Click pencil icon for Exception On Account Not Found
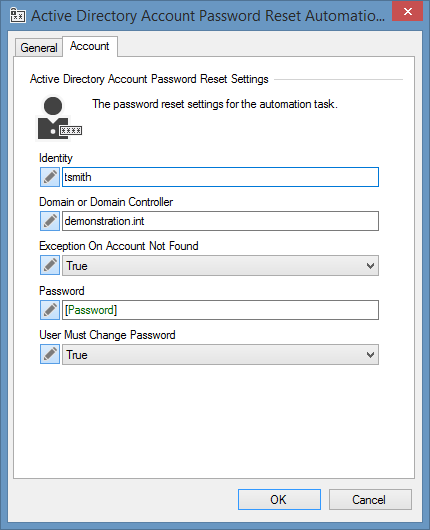Viewport: 430px width, 530px height. coord(50,265)
